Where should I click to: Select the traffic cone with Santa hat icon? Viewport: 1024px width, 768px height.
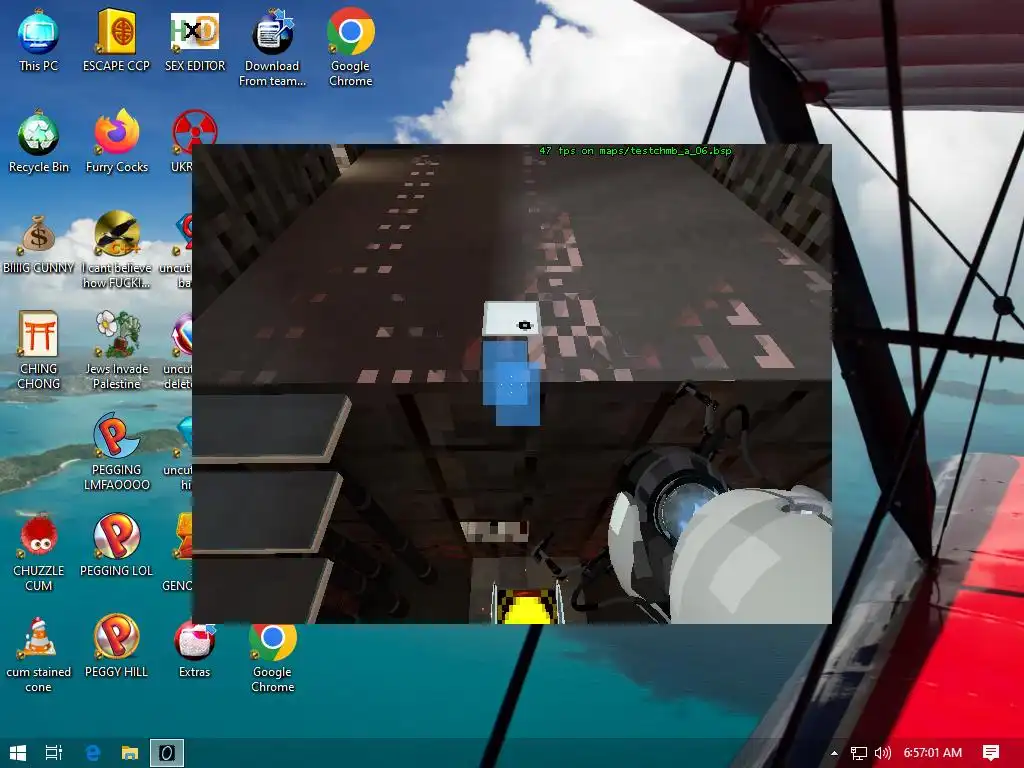pyautogui.click(x=39, y=654)
